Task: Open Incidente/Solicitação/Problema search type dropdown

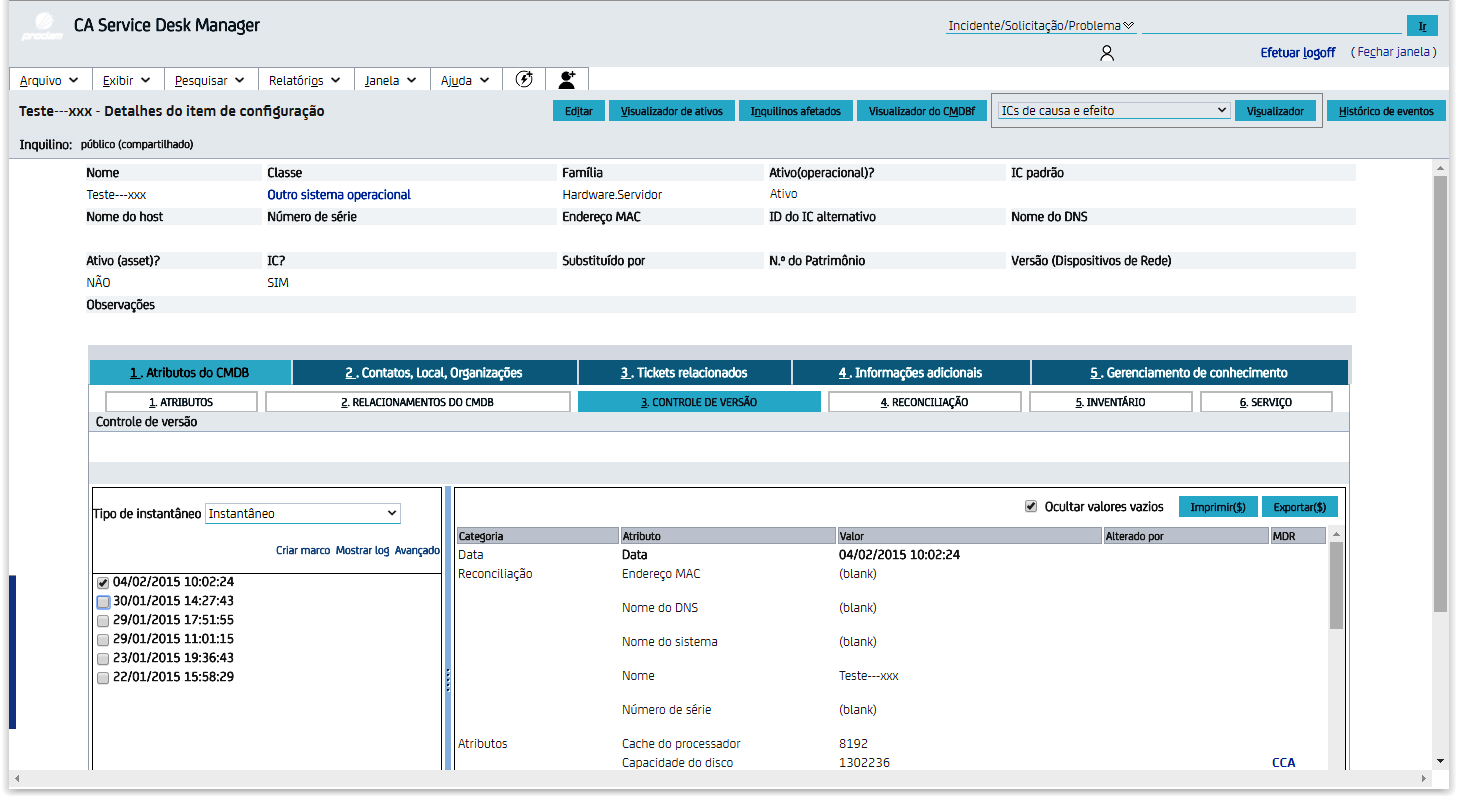Action: pos(1040,26)
